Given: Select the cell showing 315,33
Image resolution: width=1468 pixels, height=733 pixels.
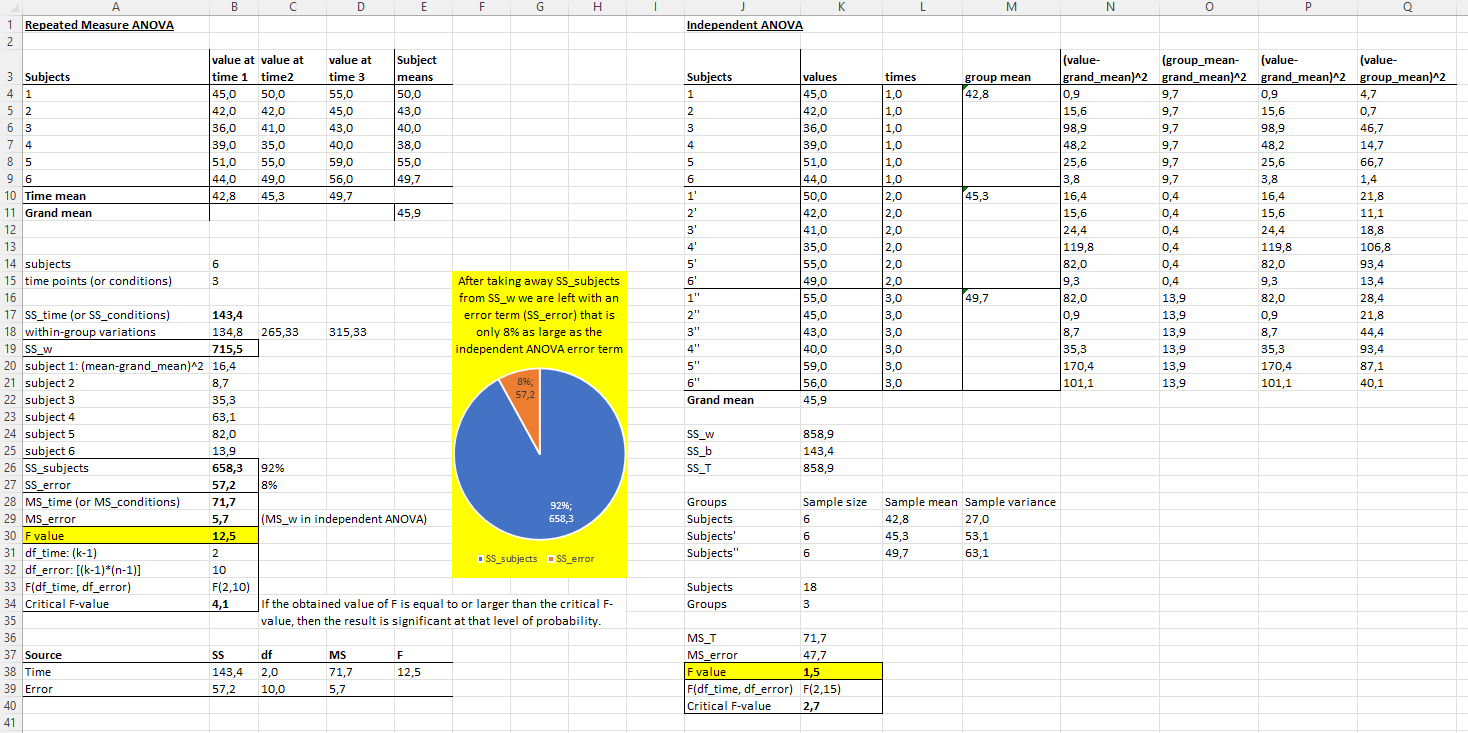Looking at the screenshot, I should (359, 332).
